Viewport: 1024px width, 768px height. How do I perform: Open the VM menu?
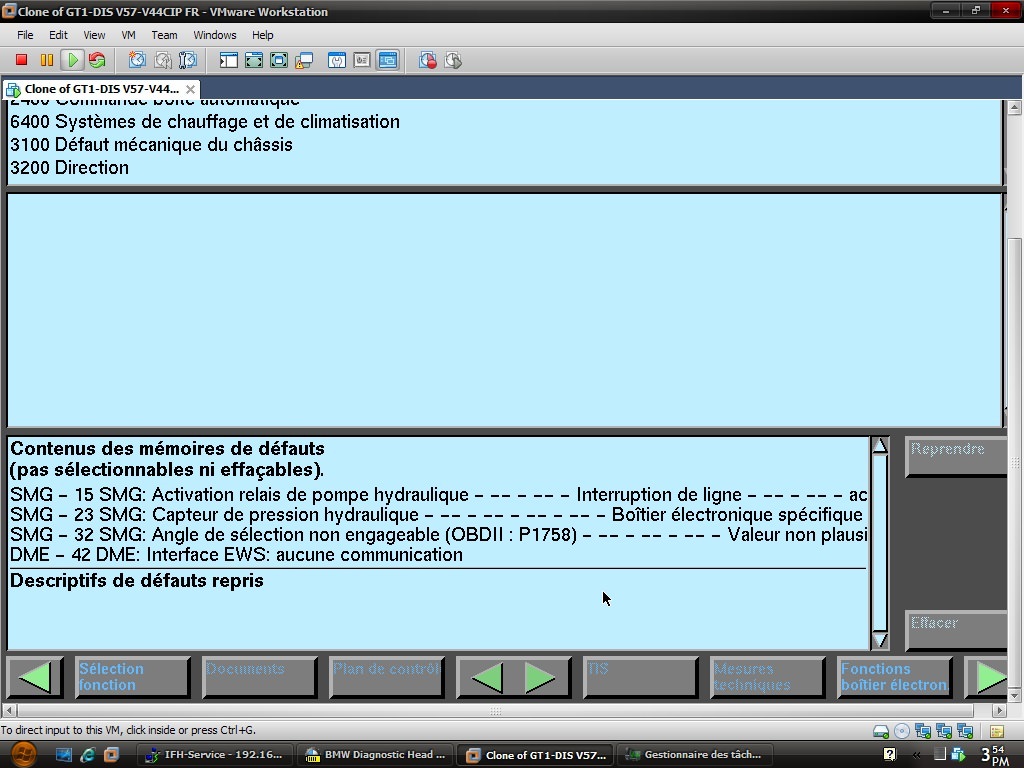(x=129, y=35)
